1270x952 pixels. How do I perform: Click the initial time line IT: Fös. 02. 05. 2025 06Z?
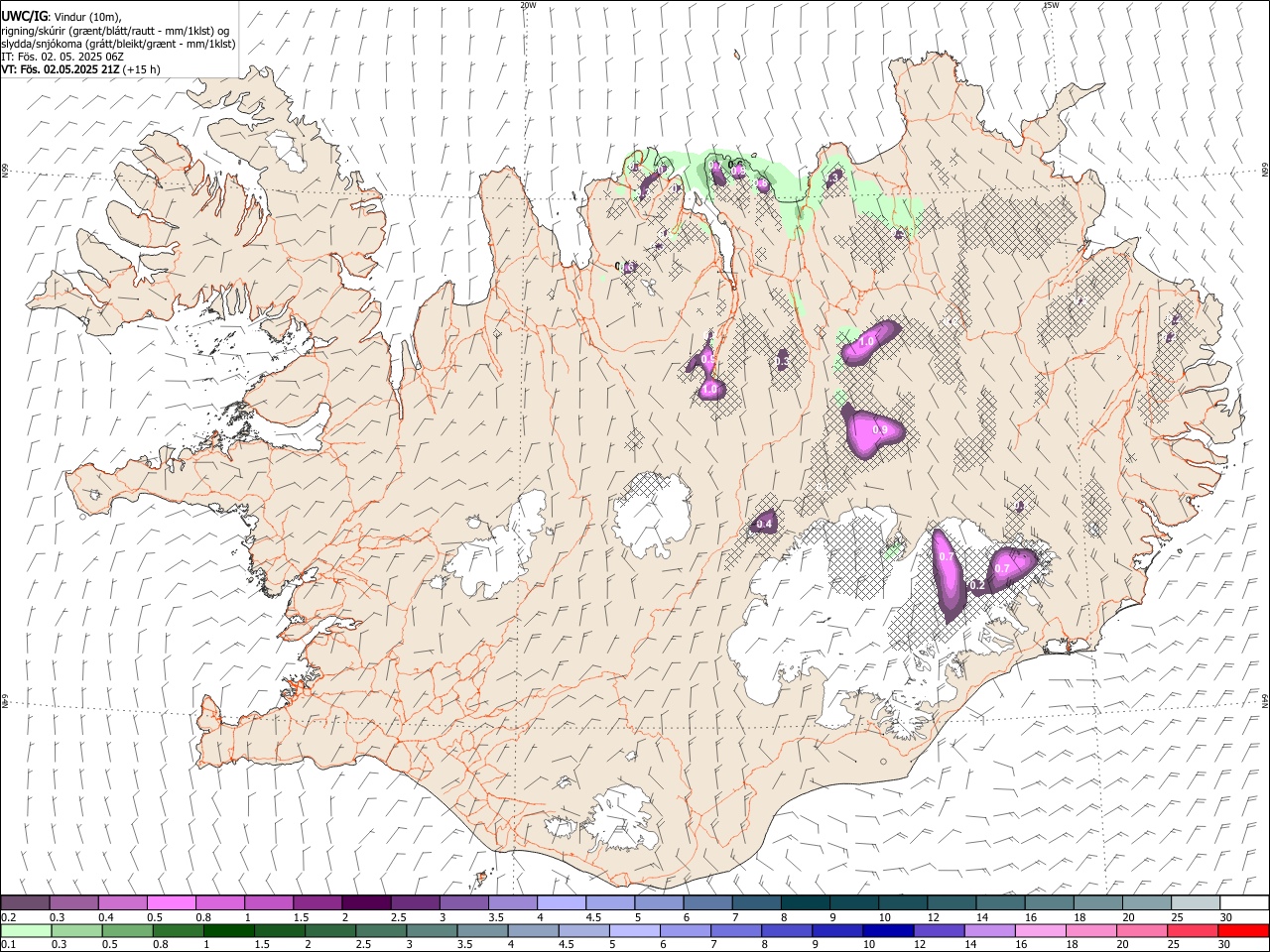click(x=63, y=57)
